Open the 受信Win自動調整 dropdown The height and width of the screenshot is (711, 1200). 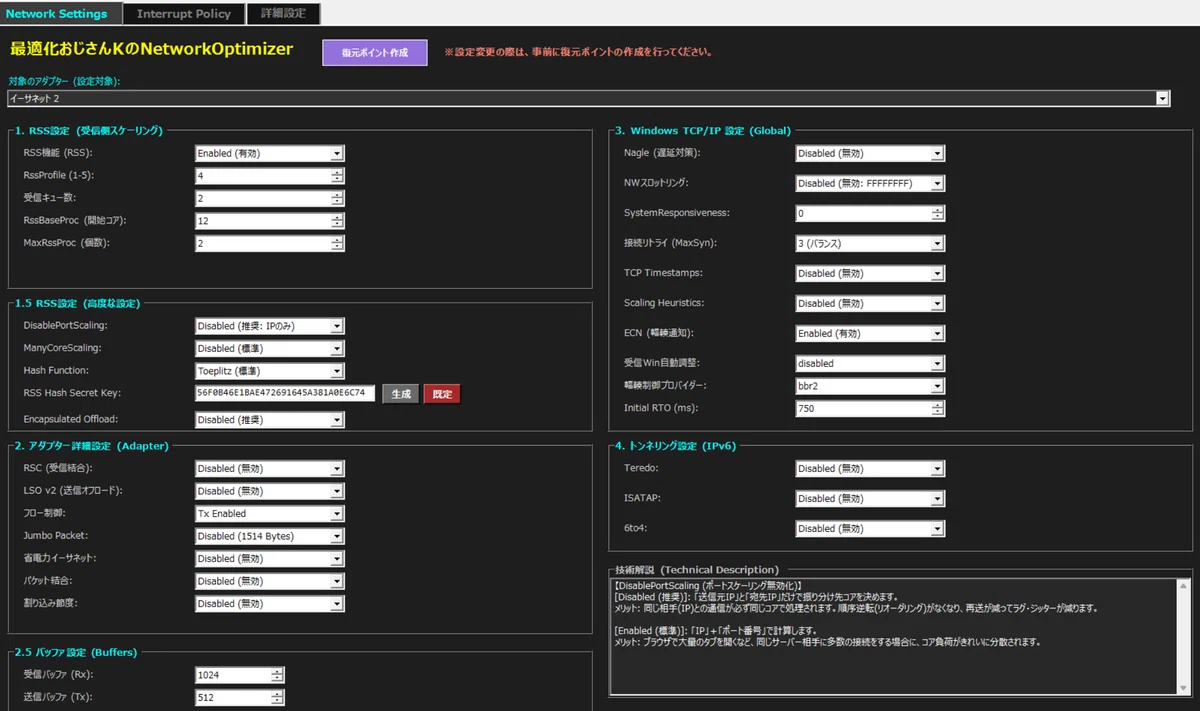[870, 363]
